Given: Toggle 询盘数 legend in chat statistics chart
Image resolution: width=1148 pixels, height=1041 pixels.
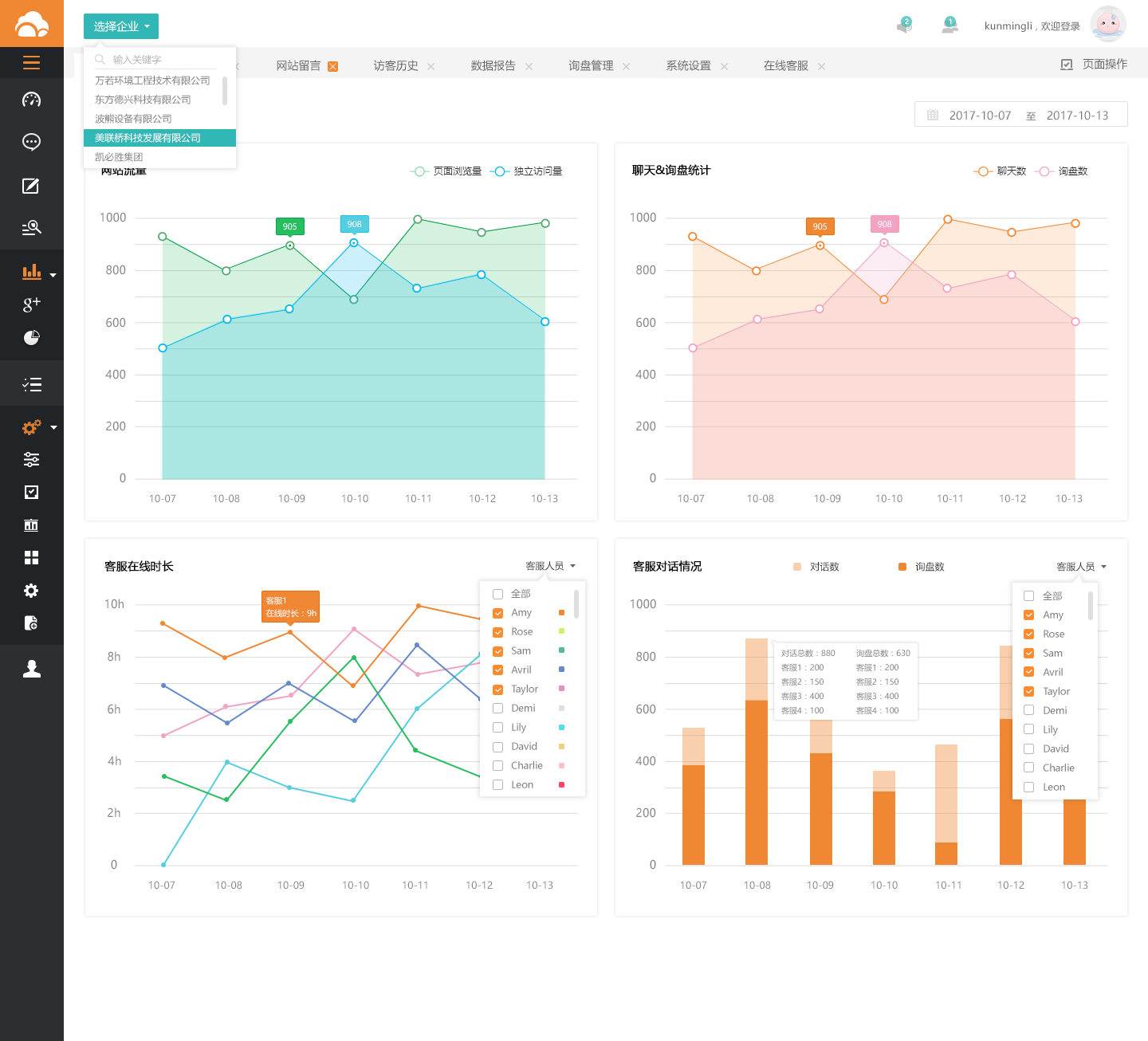Looking at the screenshot, I should pyautogui.click(x=1061, y=171).
